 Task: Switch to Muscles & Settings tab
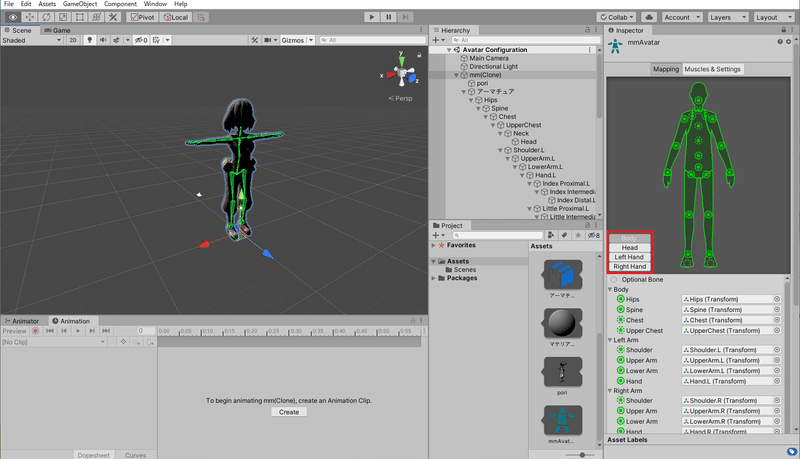tap(712, 69)
